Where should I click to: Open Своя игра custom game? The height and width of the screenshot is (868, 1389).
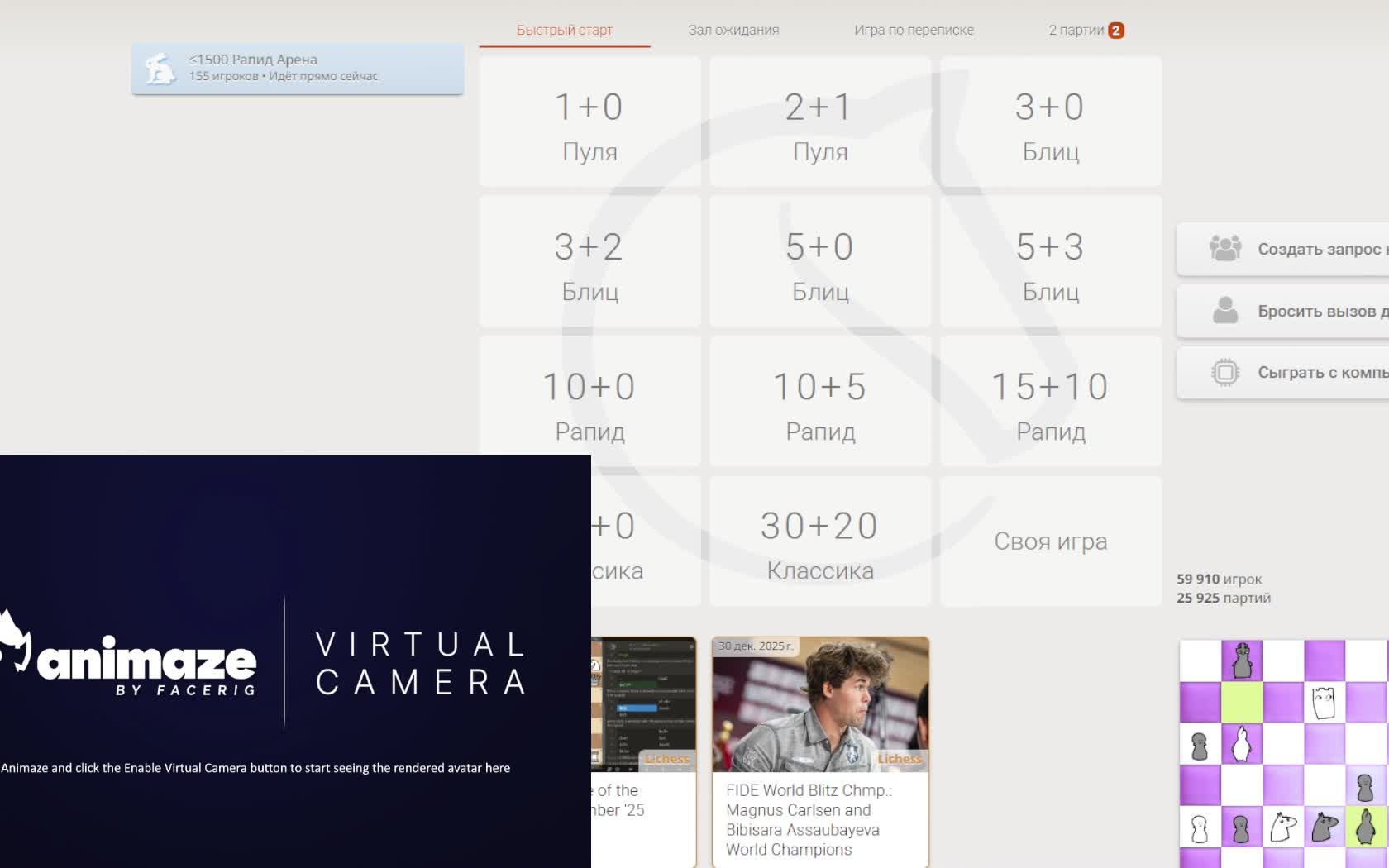(1051, 541)
